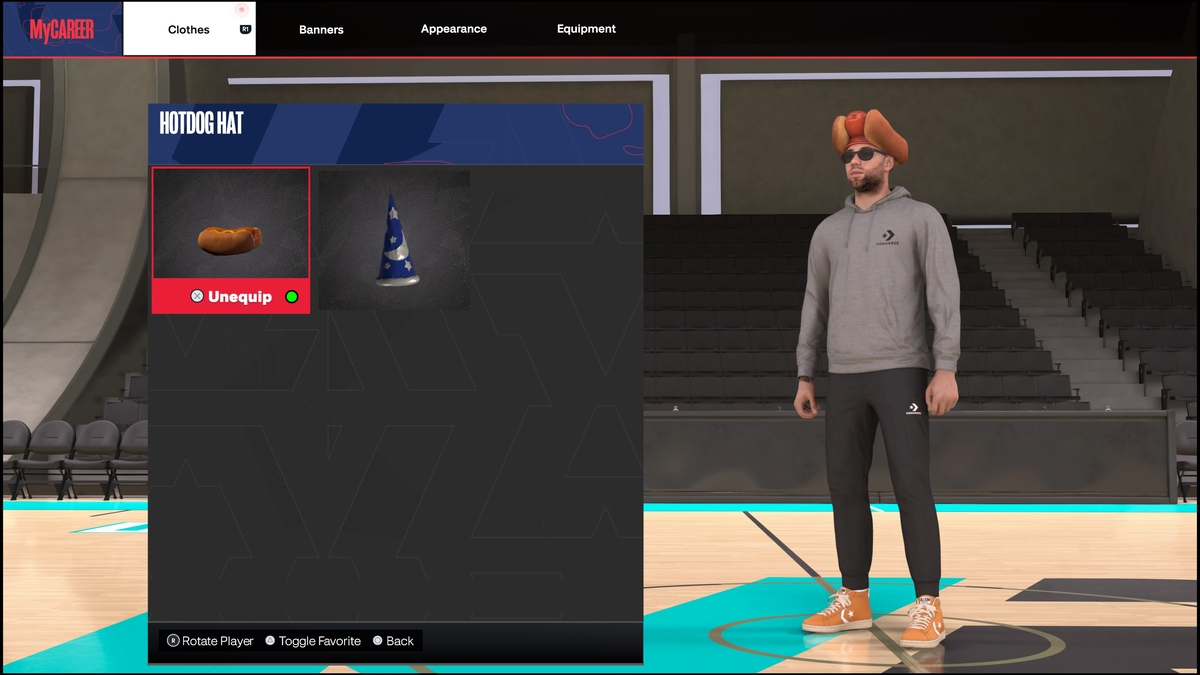Click the Toggle Favorite label
This screenshot has height=675, width=1200.
(319, 641)
